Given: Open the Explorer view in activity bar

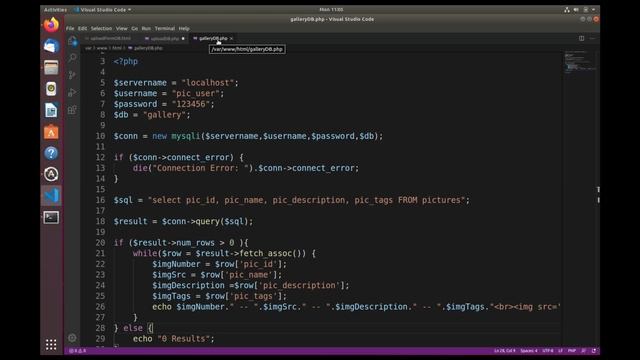Looking at the screenshot, I should (72, 41).
